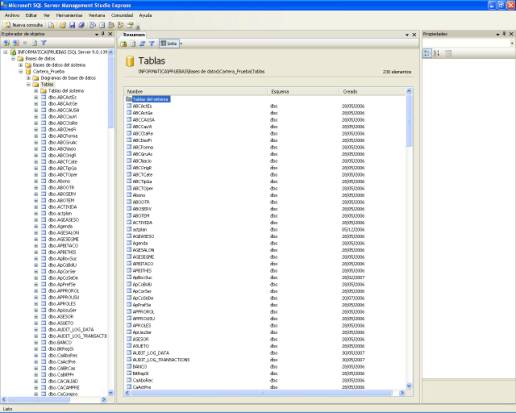516x413 pixels.
Task: Click the disconnect icon in Explorador de objetos toolbar
Action: pos(16,43)
